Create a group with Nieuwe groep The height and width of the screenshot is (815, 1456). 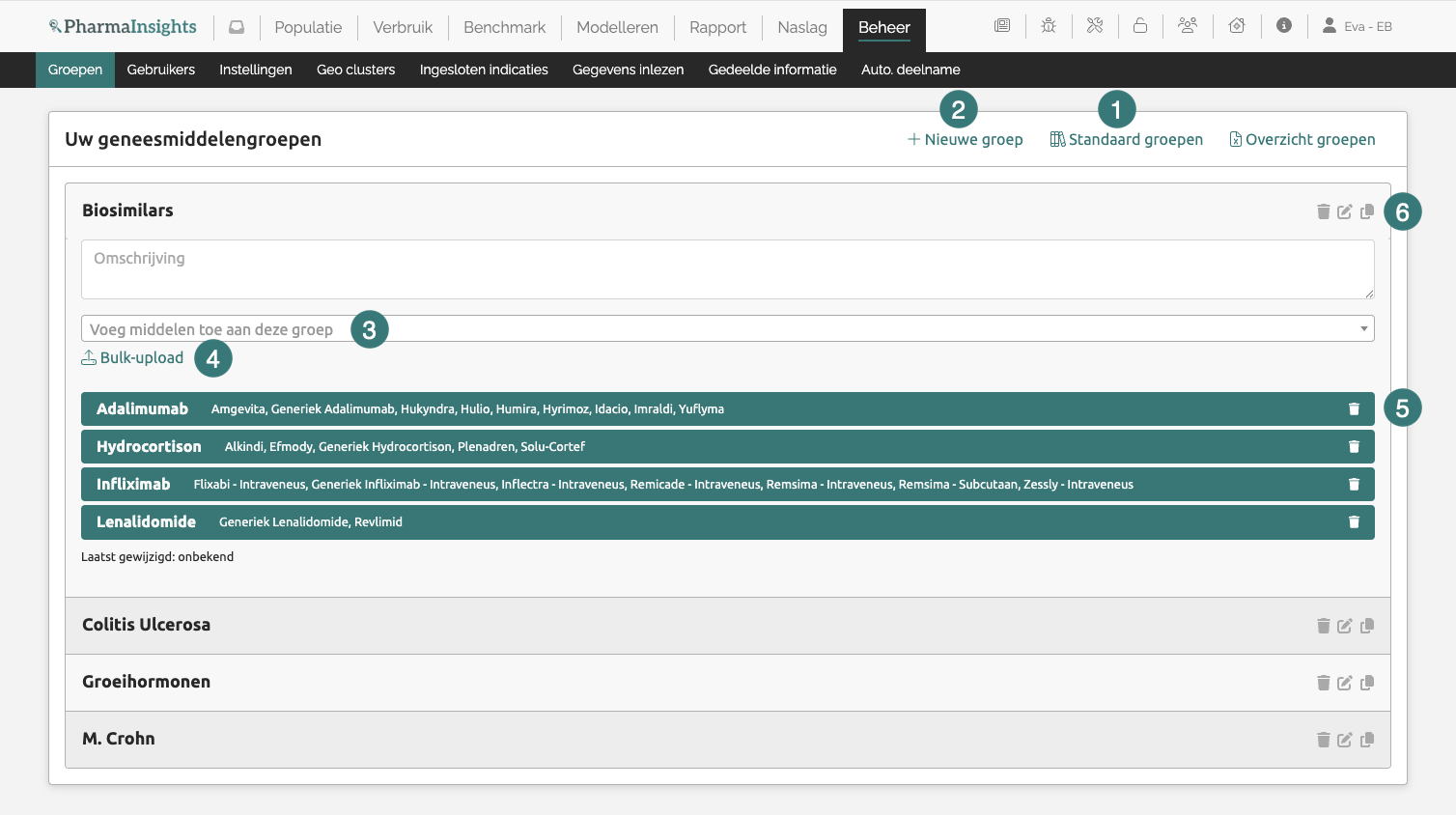(x=966, y=139)
